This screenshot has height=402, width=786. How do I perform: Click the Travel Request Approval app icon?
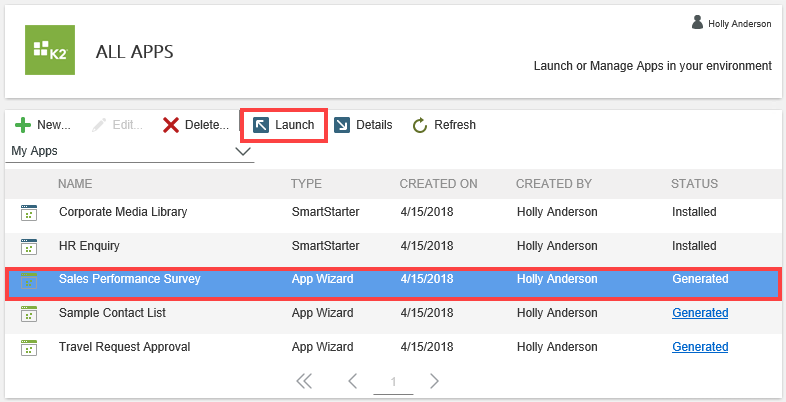click(x=28, y=347)
